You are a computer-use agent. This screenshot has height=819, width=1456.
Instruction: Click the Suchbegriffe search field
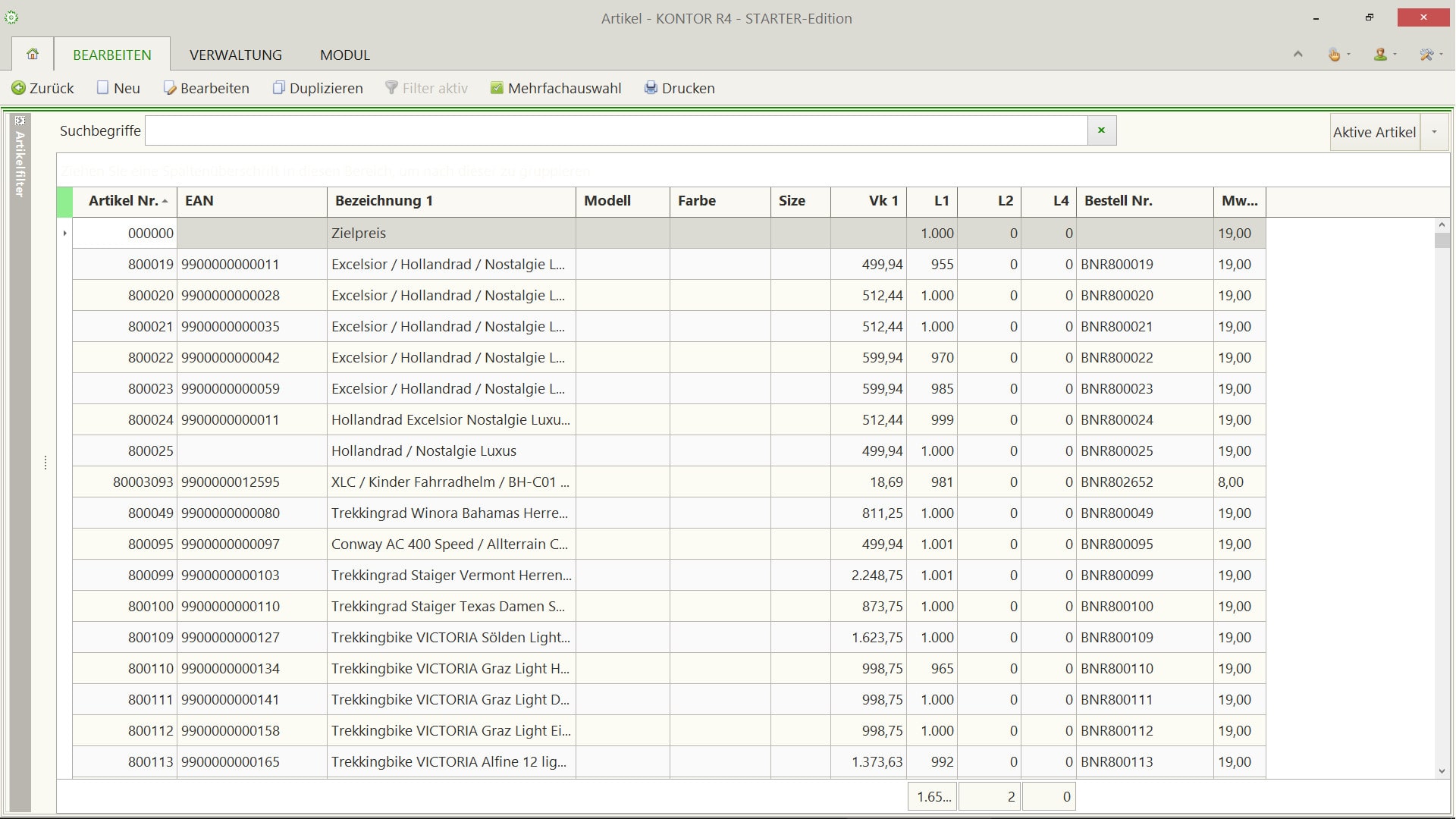[x=616, y=130]
